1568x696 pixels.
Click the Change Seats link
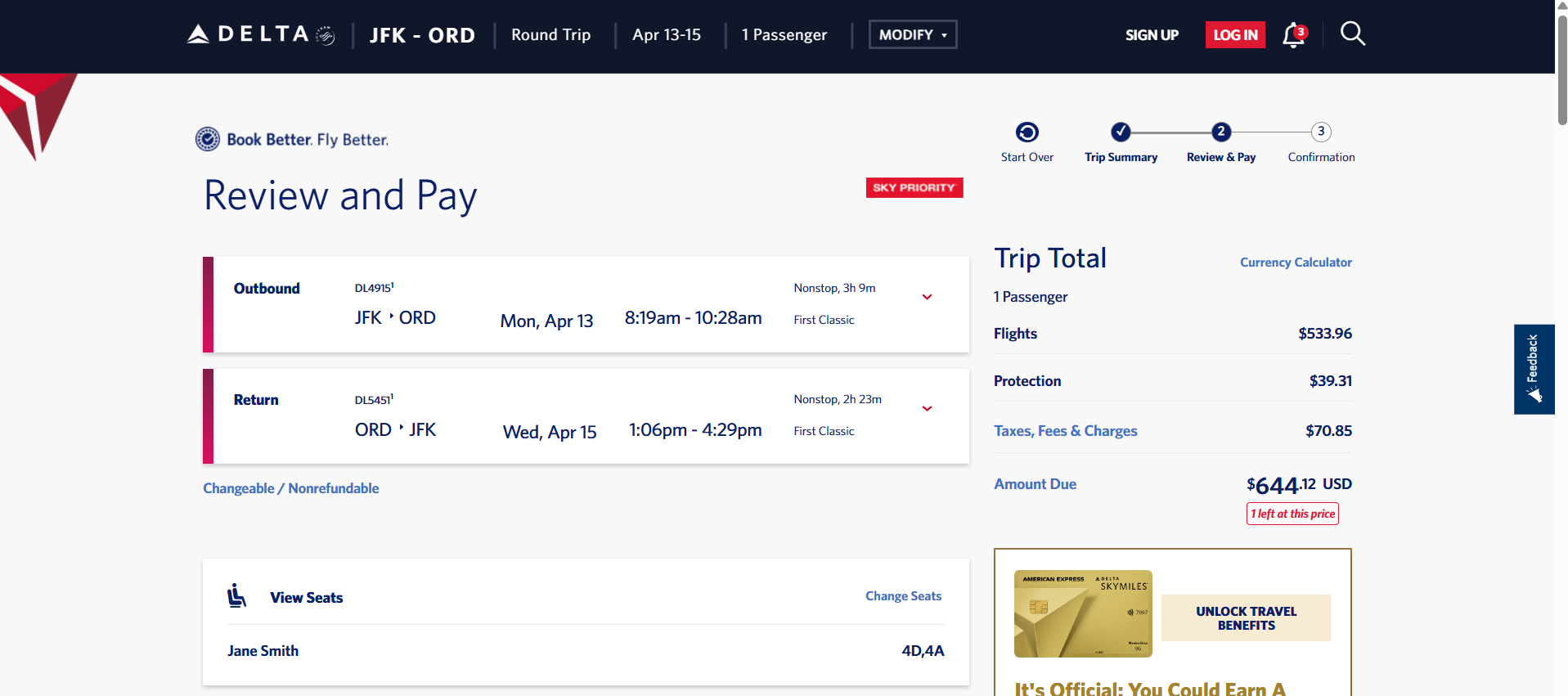pos(903,596)
